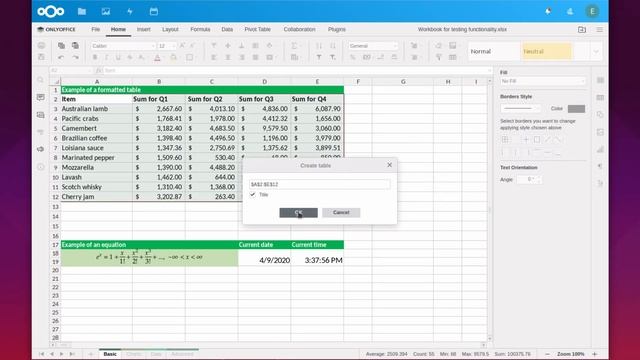Apply the Normal cell style
Image resolution: width=640 pixels, height=360 pixels.
pyautogui.click(x=494, y=51)
